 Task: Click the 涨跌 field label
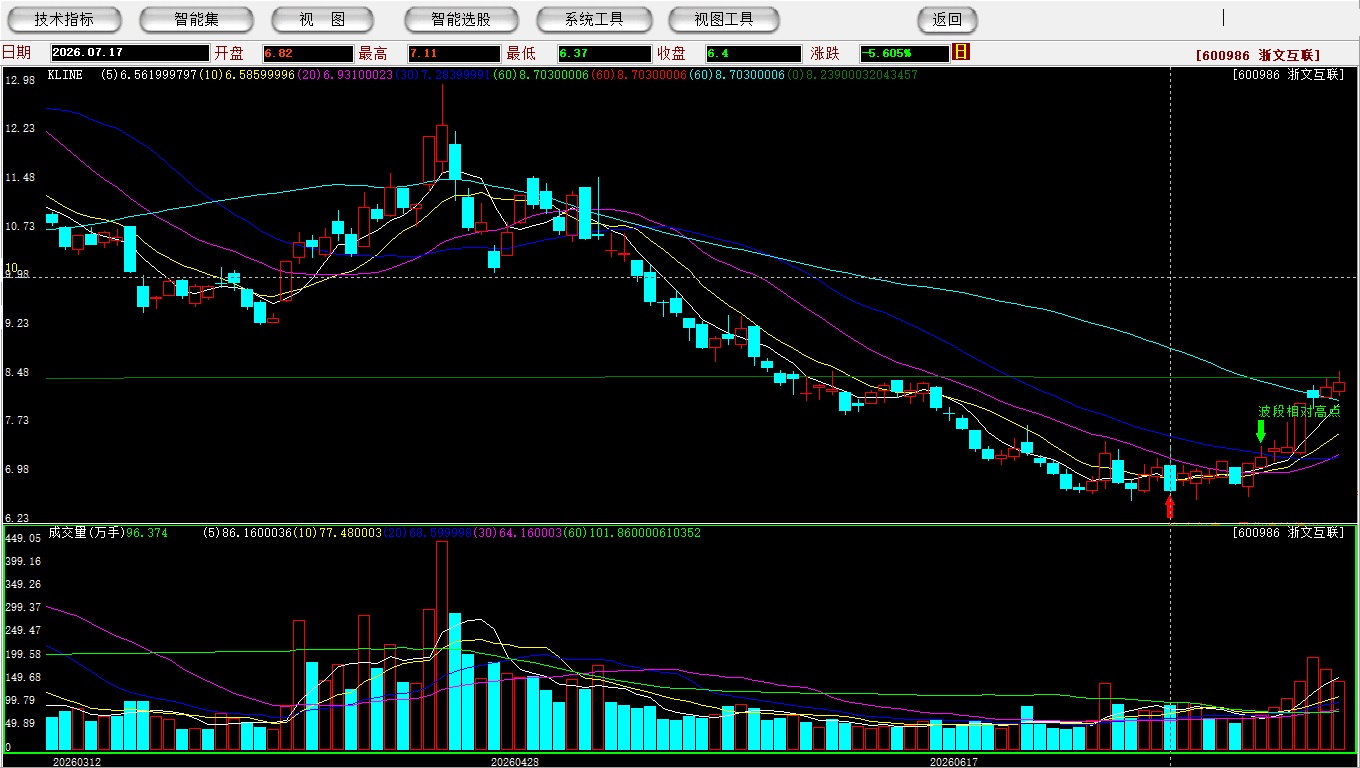click(825, 53)
